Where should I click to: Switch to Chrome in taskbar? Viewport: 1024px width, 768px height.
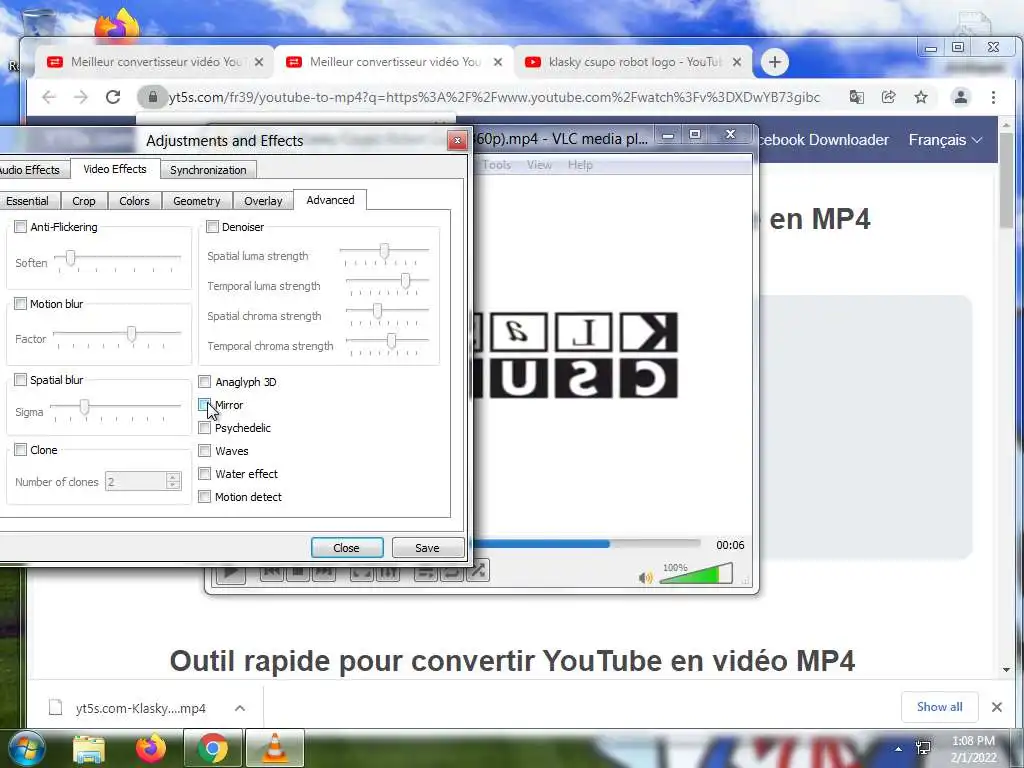click(x=212, y=748)
